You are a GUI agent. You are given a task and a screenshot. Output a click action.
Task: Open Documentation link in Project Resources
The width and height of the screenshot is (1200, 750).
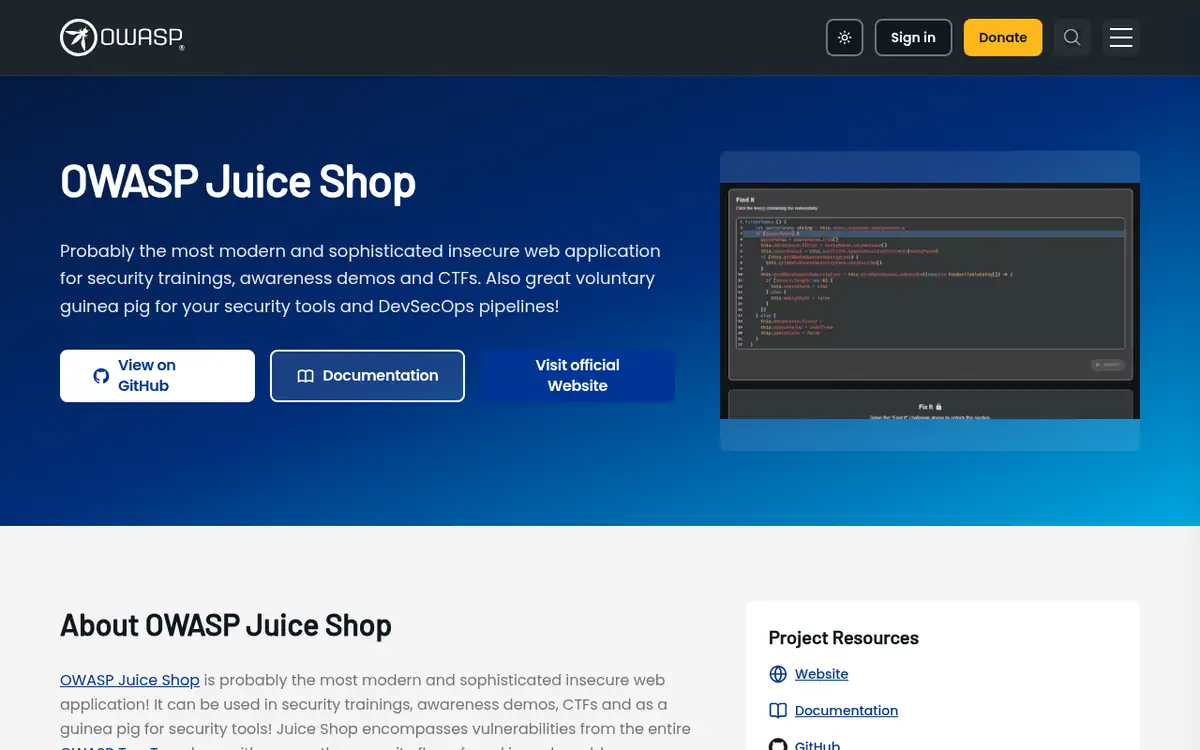pyautogui.click(x=846, y=711)
